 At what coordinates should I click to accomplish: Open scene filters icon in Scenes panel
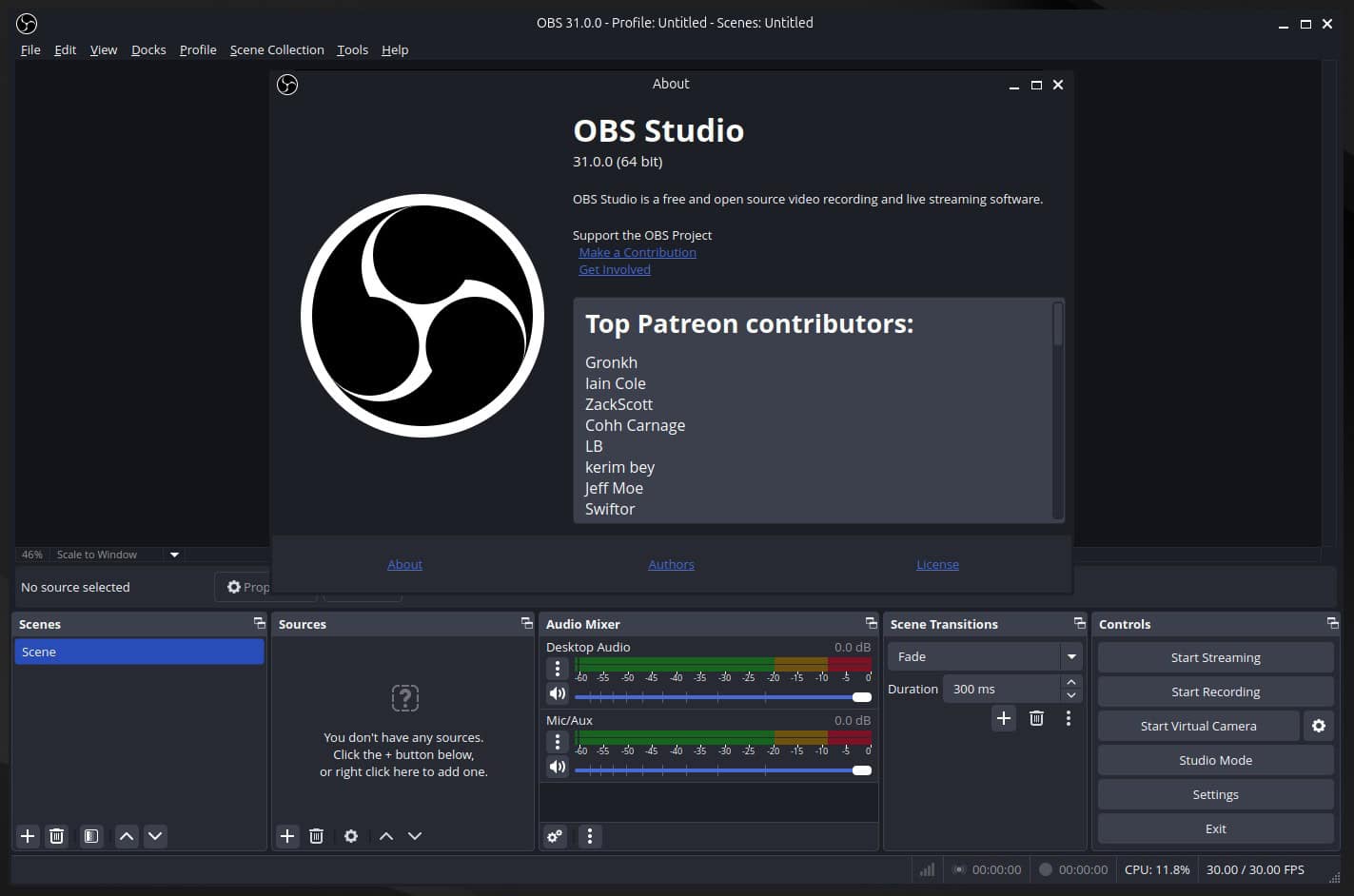coord(90,836)
